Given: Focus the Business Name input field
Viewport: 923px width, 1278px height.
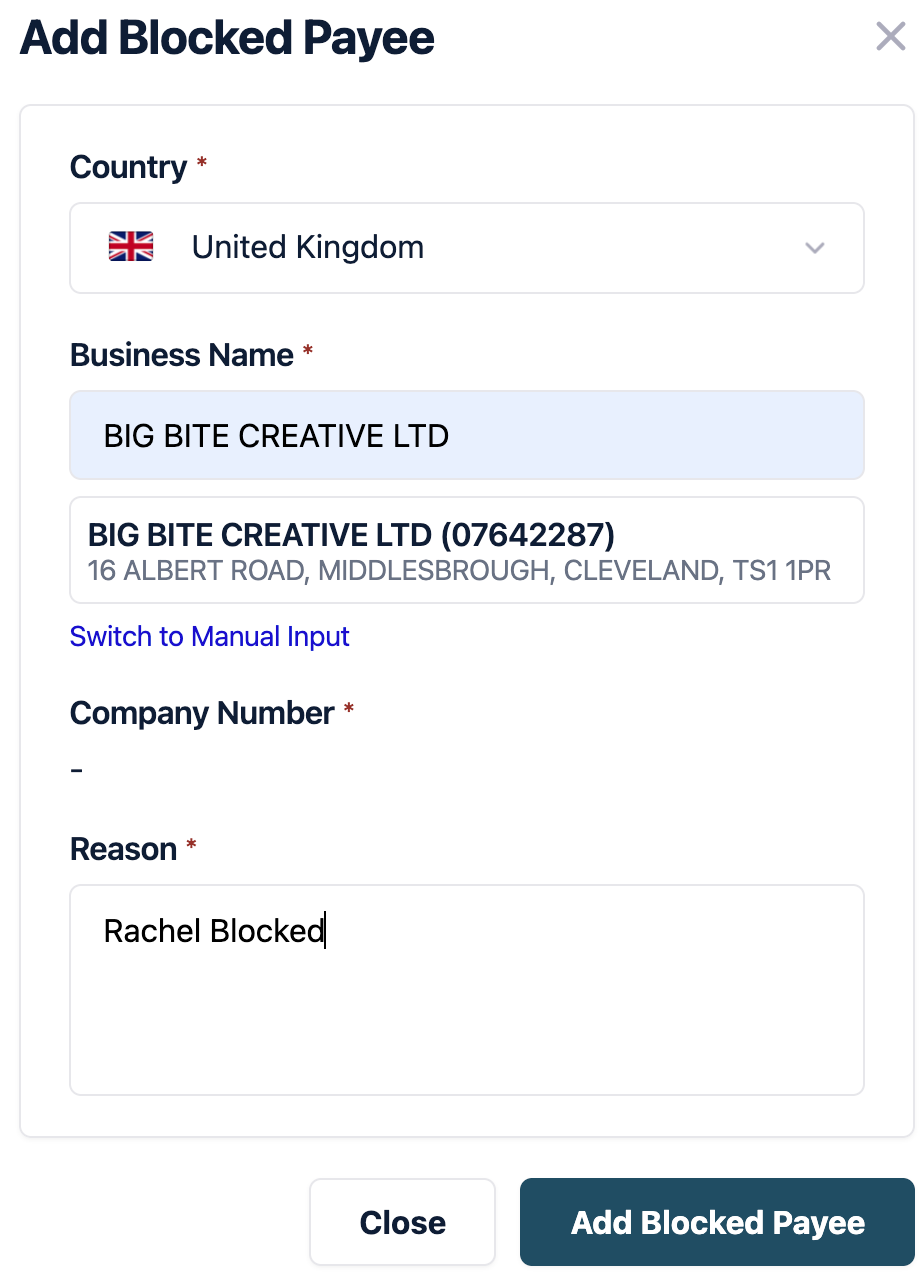Looking at the screenshot, I should [x=466, y=435].
